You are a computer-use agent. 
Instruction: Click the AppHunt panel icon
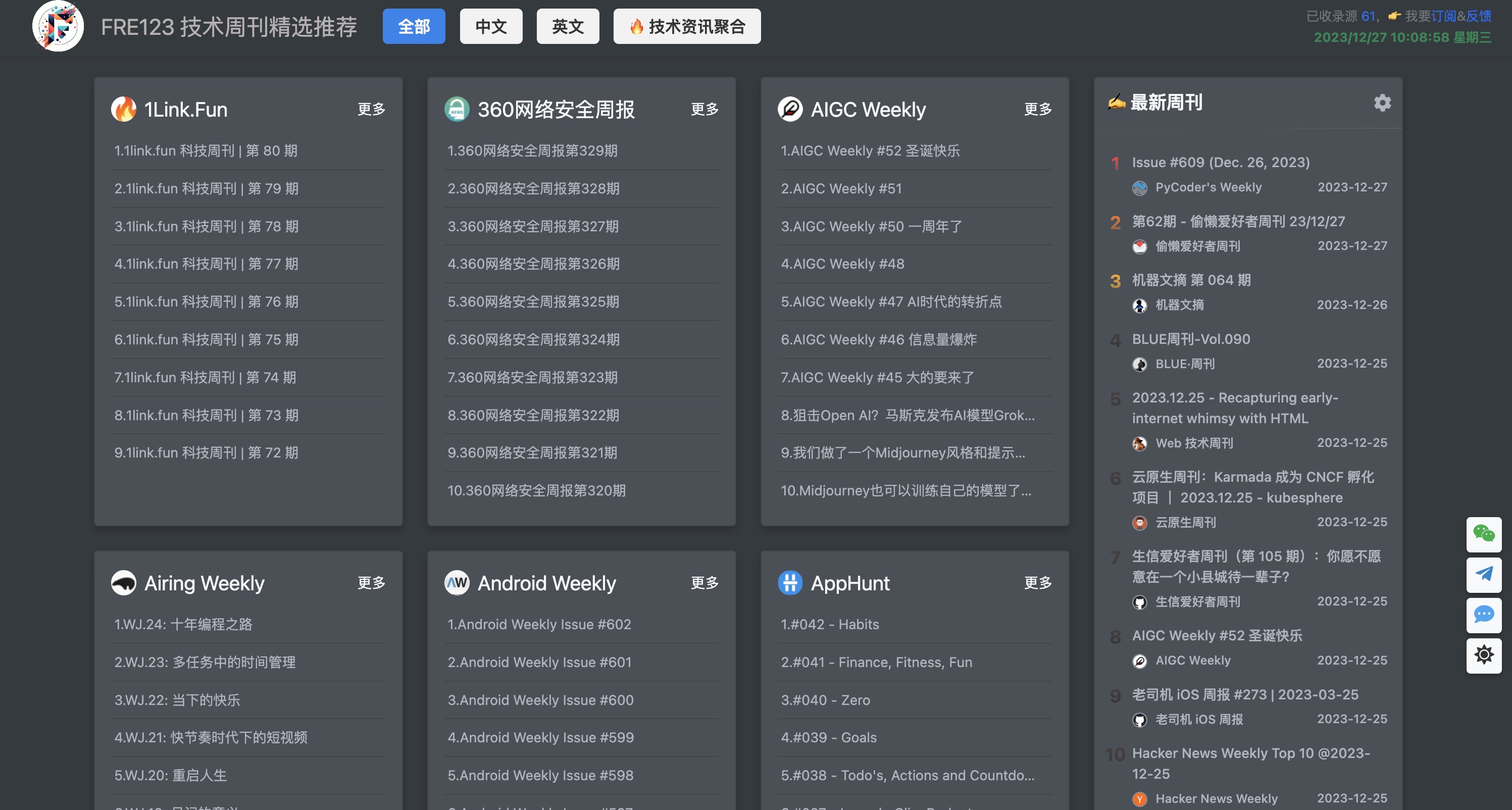790,583
